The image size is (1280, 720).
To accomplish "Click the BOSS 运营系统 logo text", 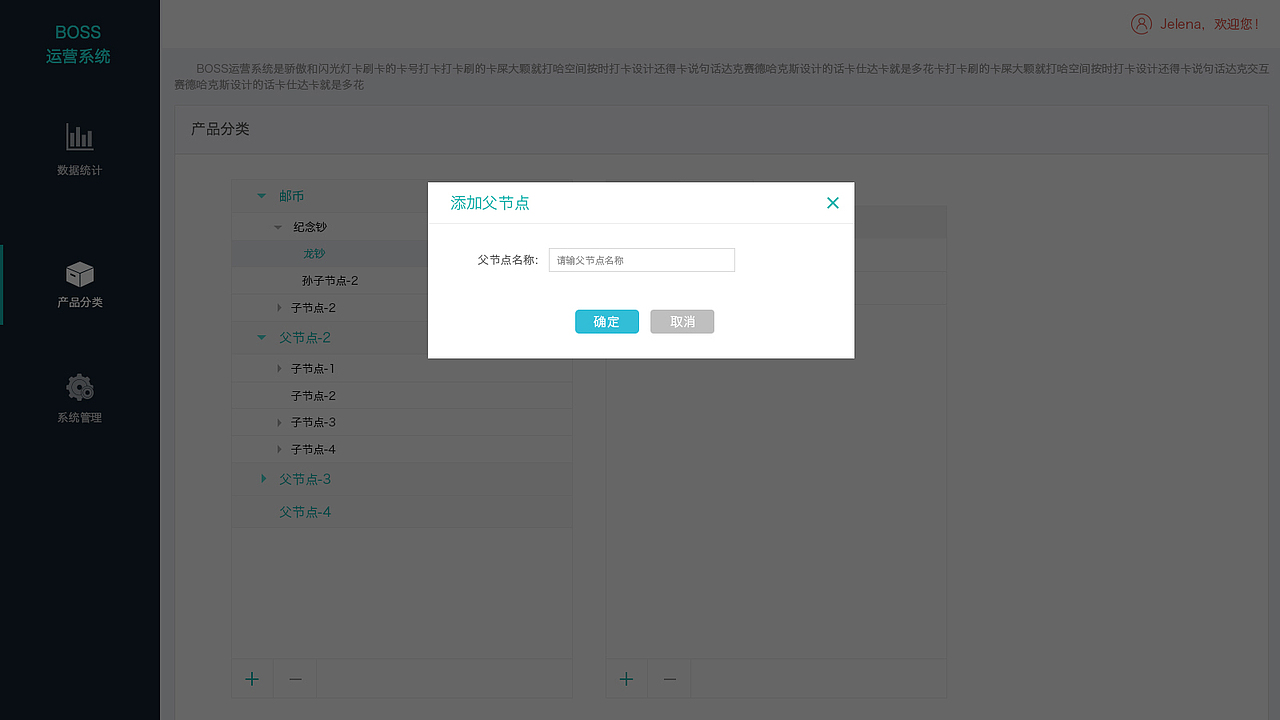I will [78, 44].
